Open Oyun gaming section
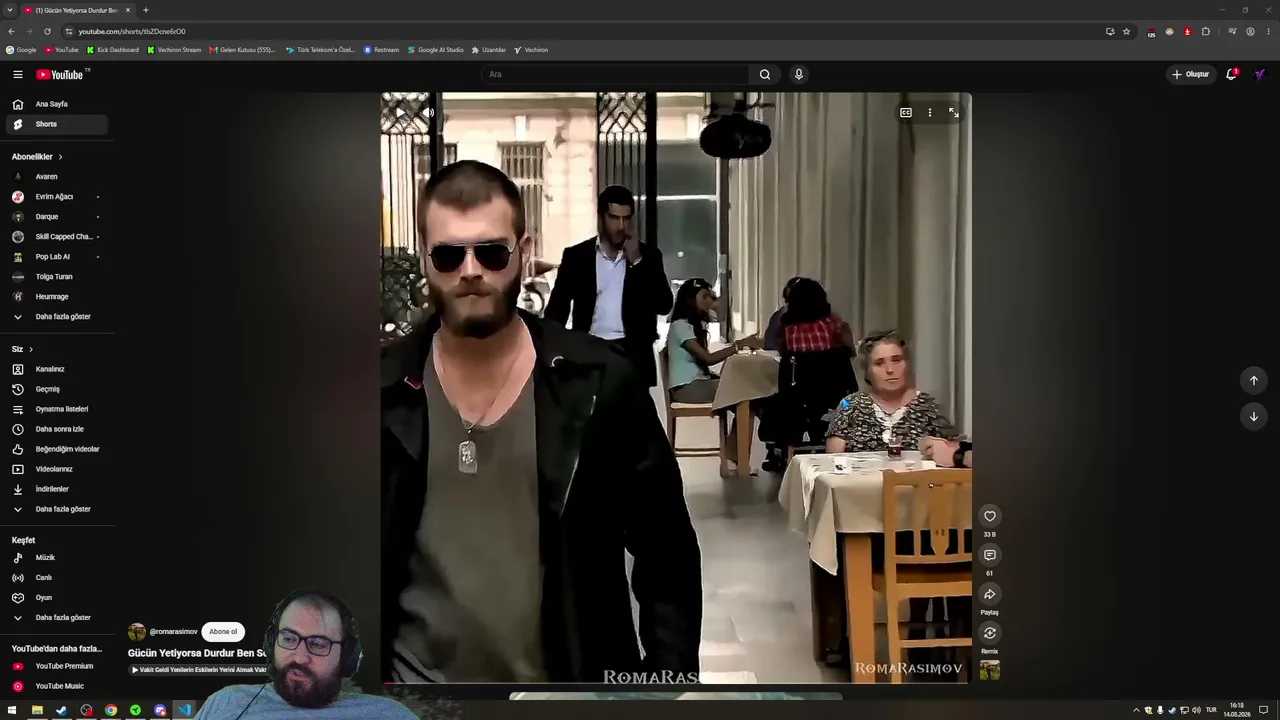 [56, 598]
